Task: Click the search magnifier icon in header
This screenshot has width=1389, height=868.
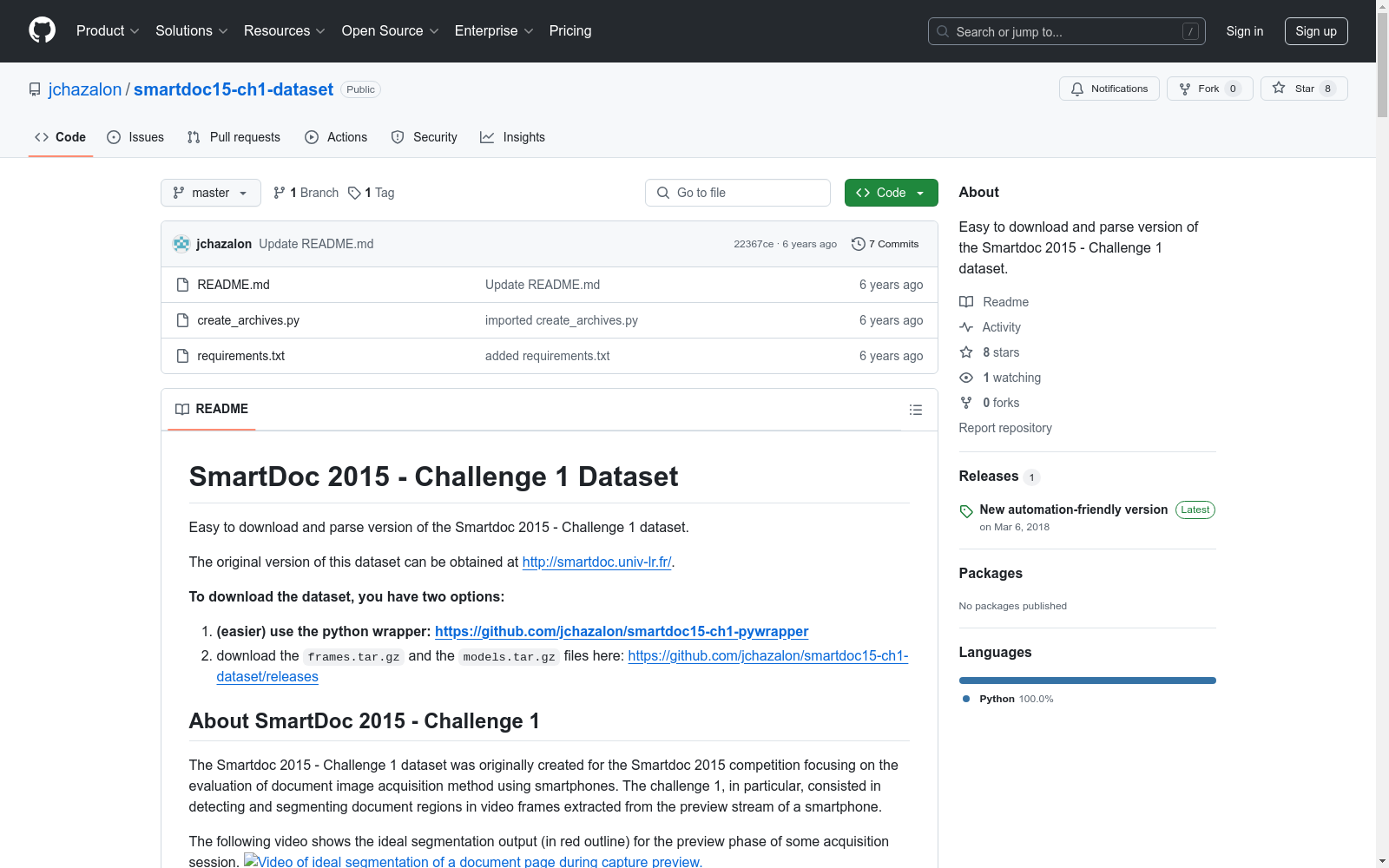Action: (x=943, y=31)
